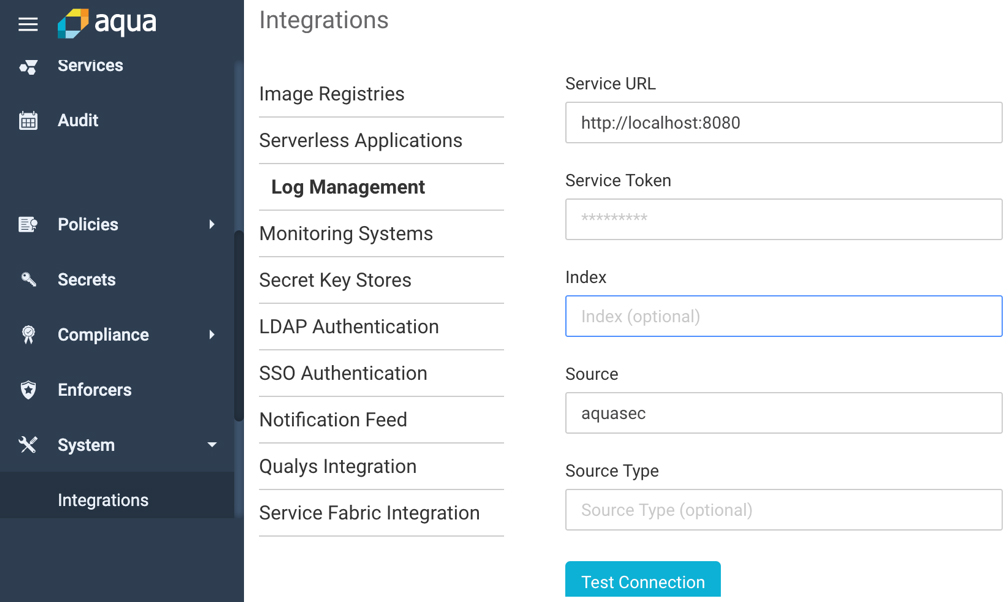Open Compliance menu label
The width and height of the screenshot is (1008, 602).
pos(103,334)
